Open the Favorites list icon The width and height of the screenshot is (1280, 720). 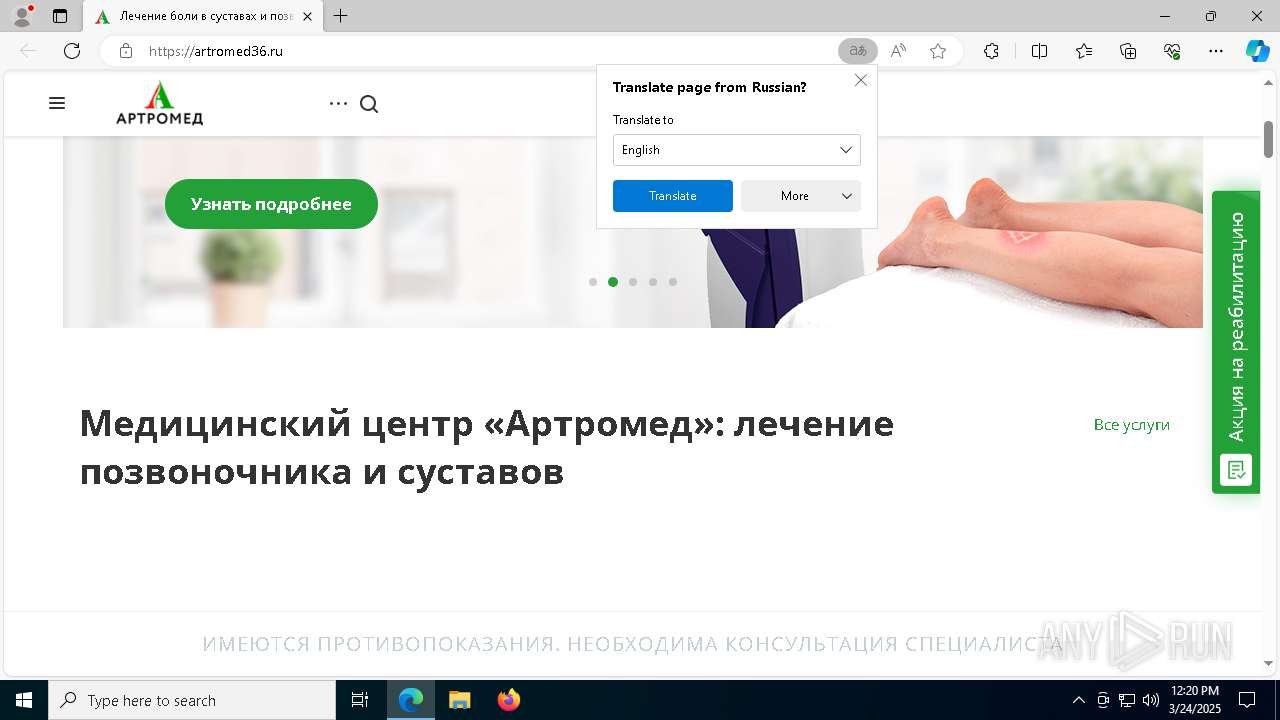pos(1084,51)
